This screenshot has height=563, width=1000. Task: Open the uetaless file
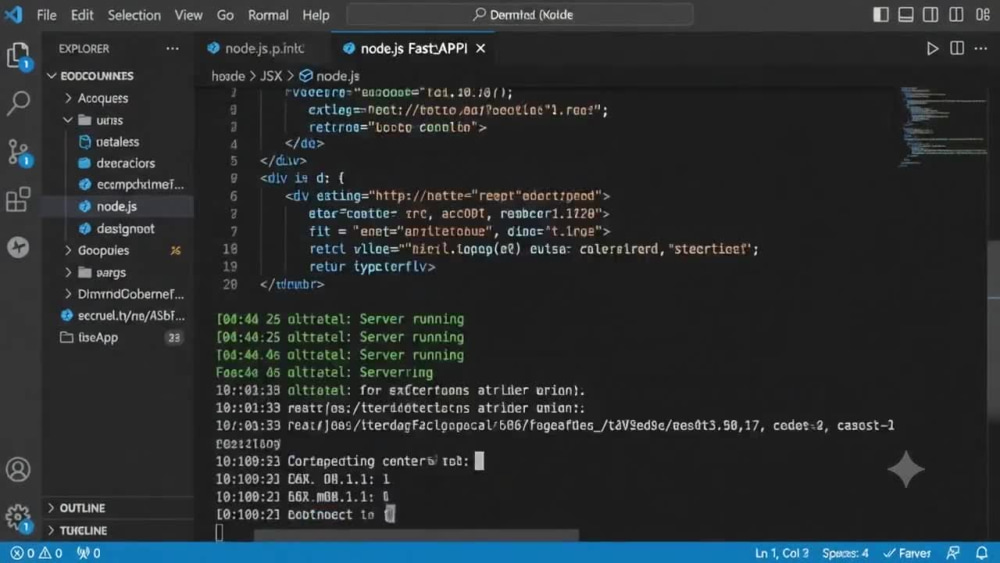(117, 142)
